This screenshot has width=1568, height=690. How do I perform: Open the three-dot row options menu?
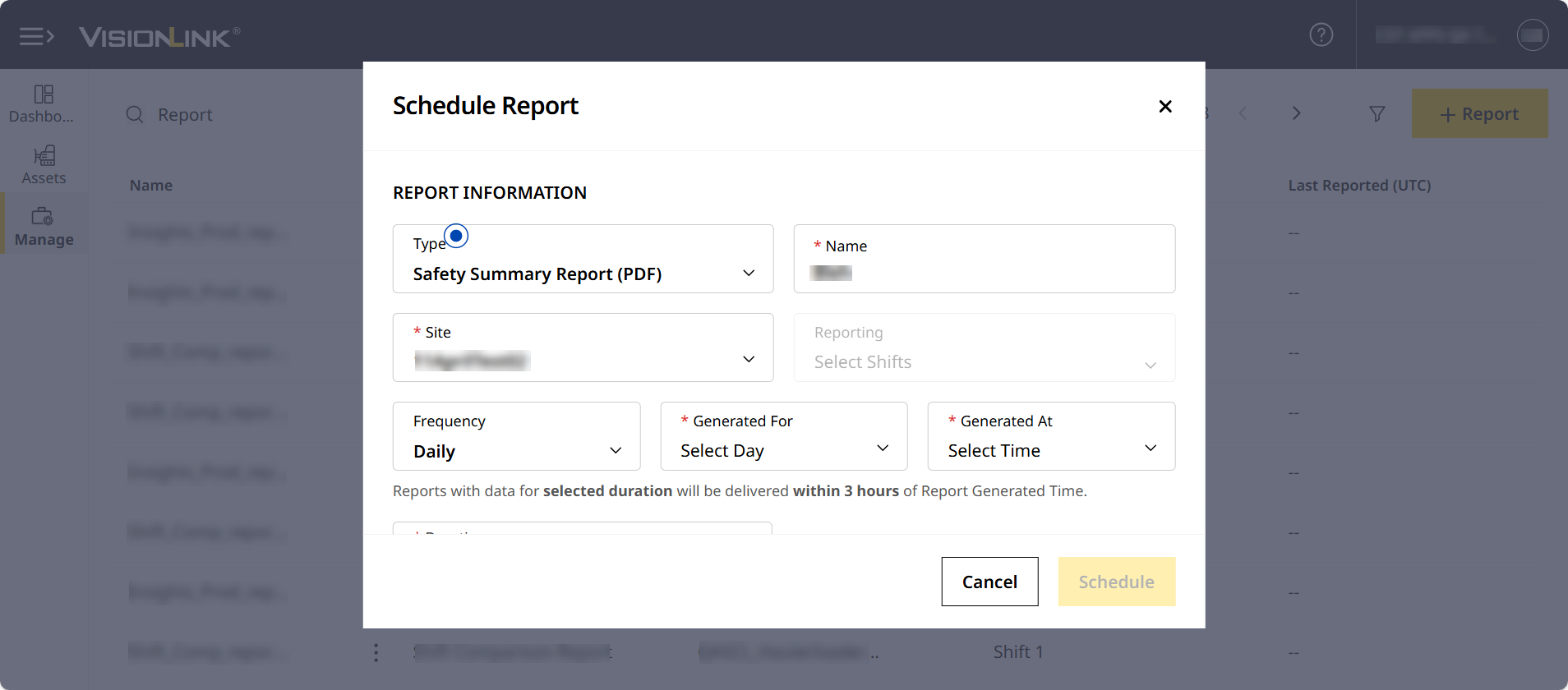[x=376, y=652]
